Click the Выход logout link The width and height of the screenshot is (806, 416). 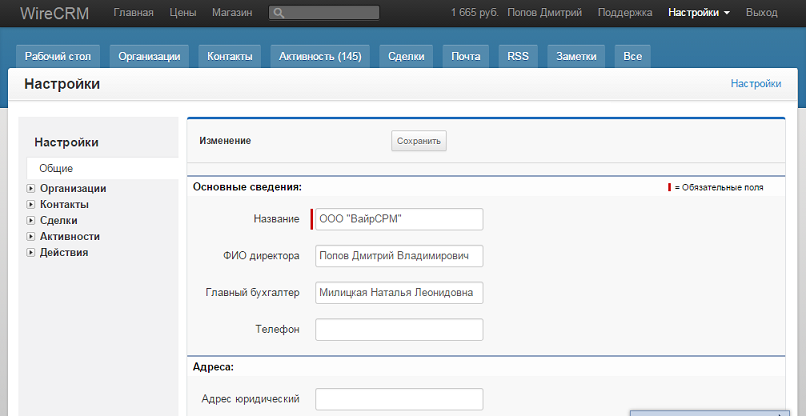[x=762, y=13]
